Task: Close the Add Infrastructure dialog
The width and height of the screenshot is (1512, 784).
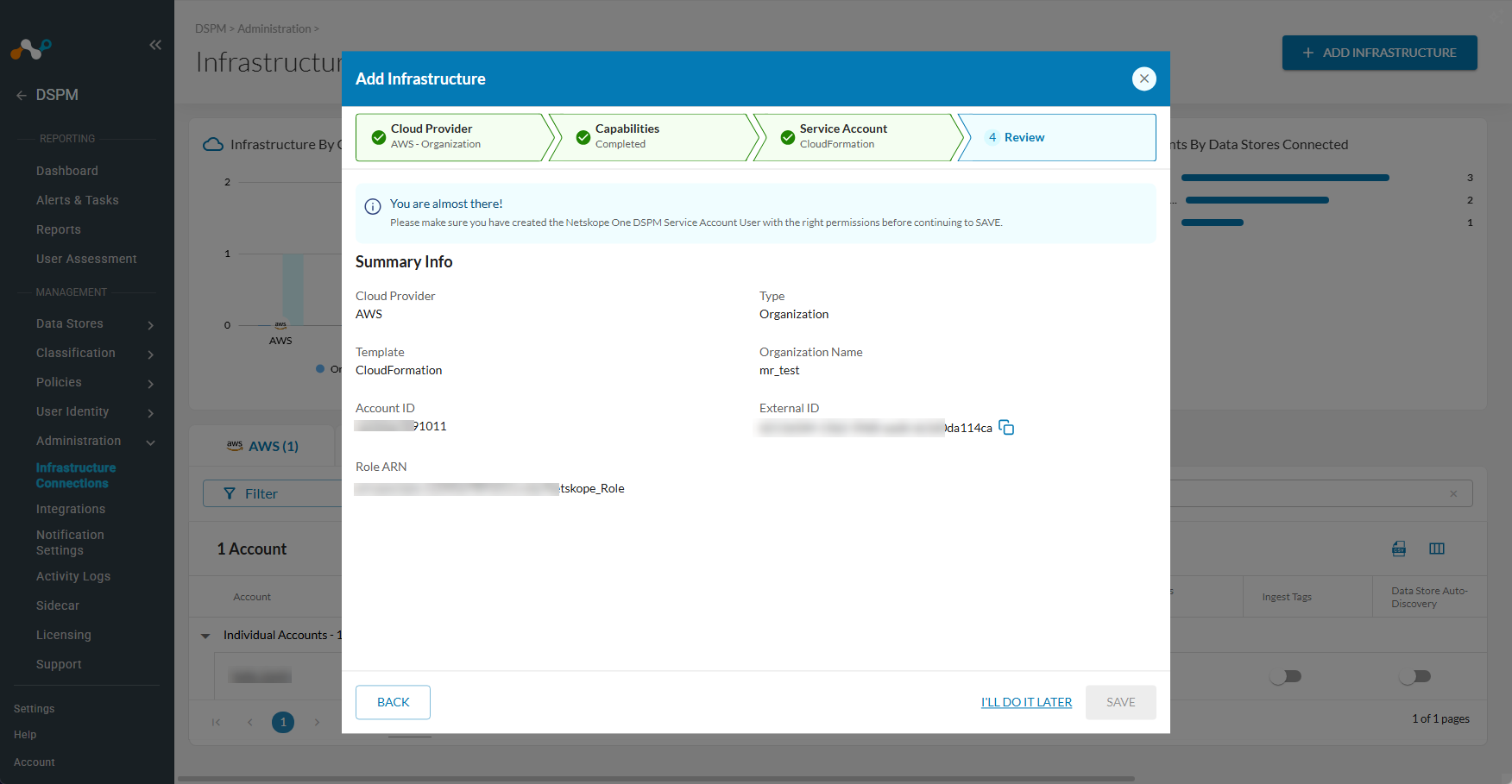Action: (1144, 78)
